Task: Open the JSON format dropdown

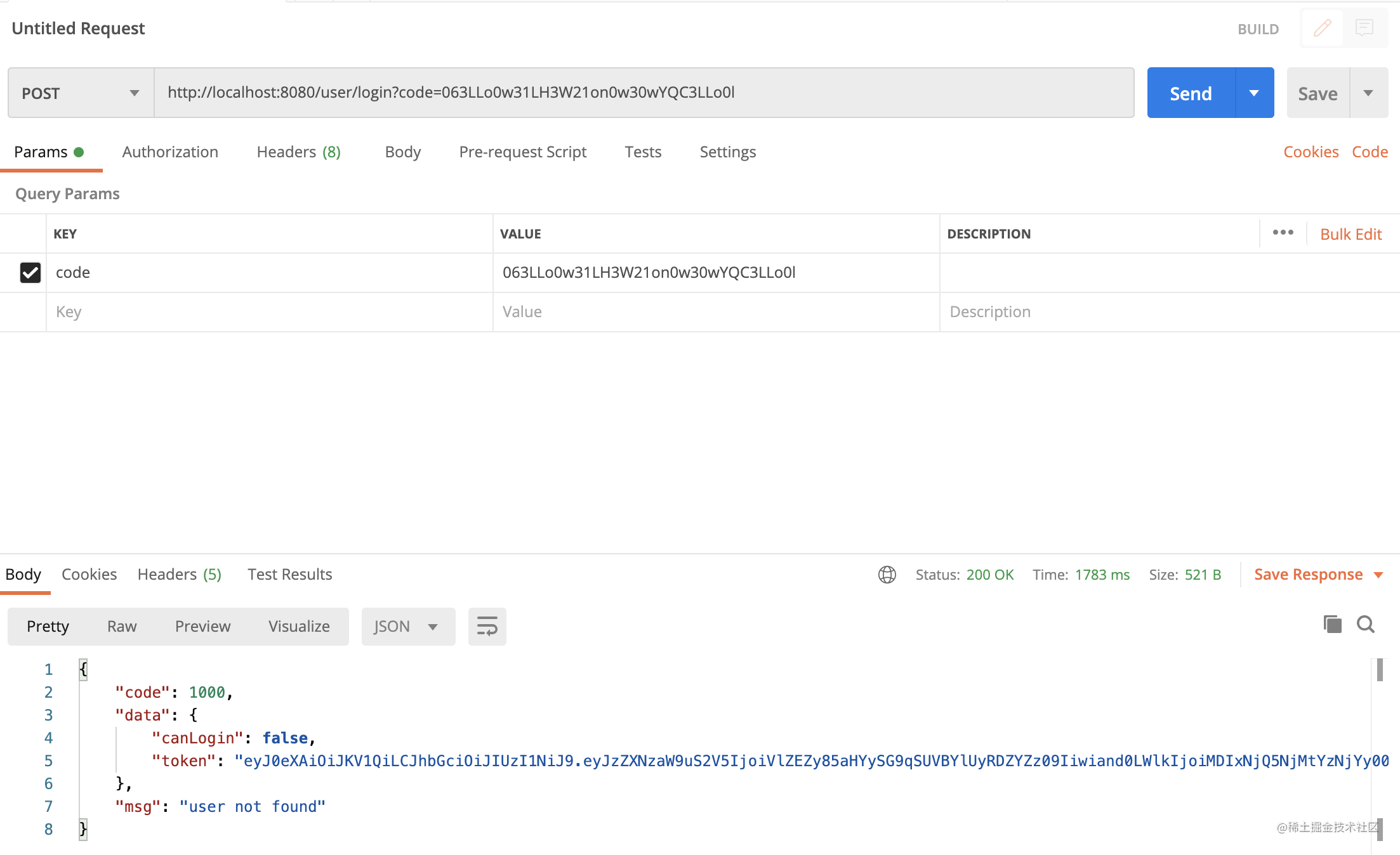Action: [x=407, y=627]
